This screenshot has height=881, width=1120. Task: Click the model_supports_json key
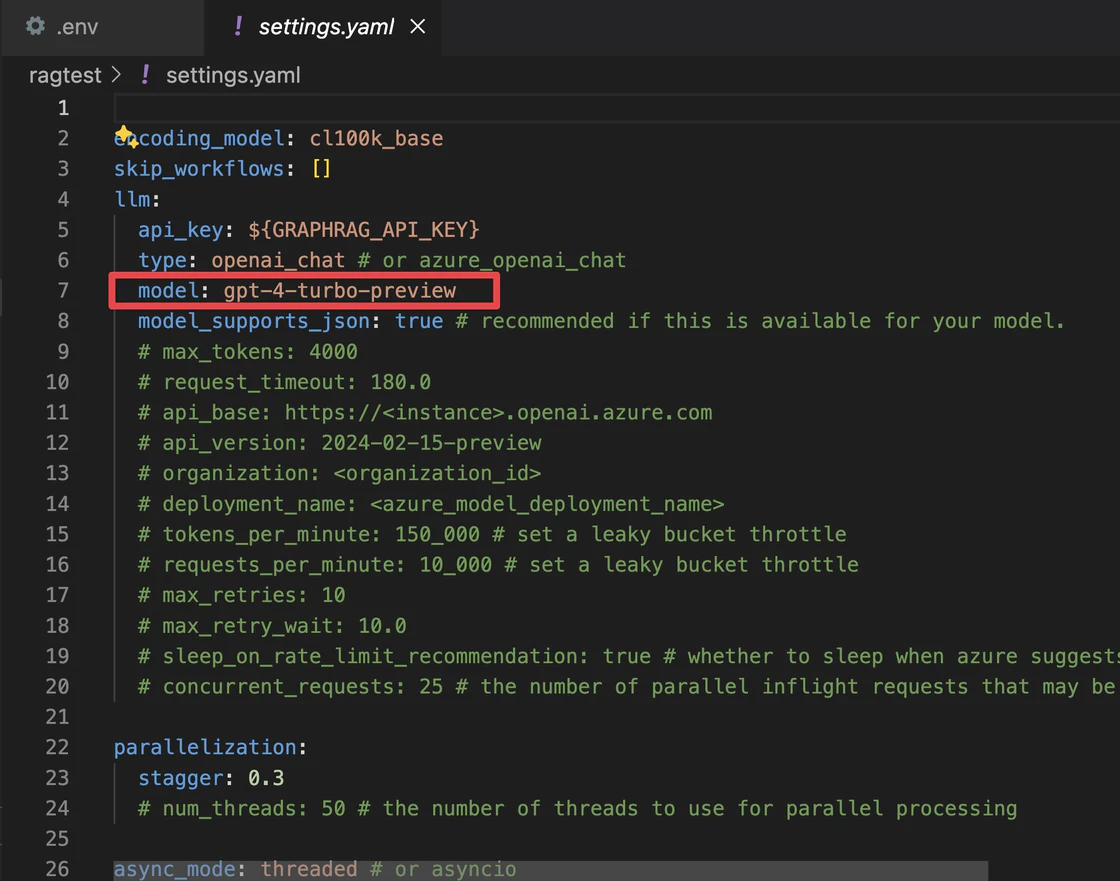(x=254, y=321)
